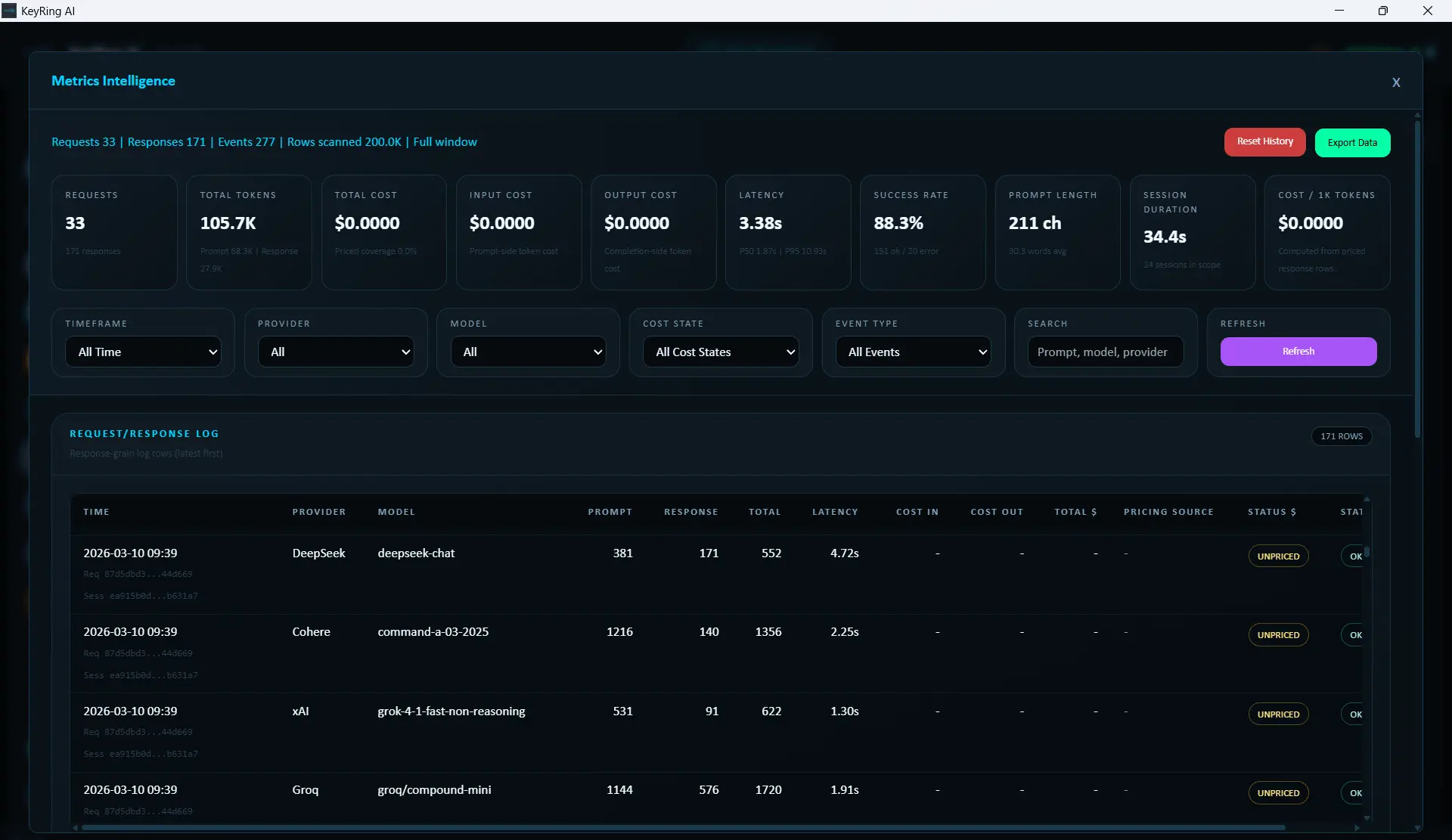Open the All Events event type dropdown
This screenshot has height=840, width=1452.
click(x=913, y=352)
